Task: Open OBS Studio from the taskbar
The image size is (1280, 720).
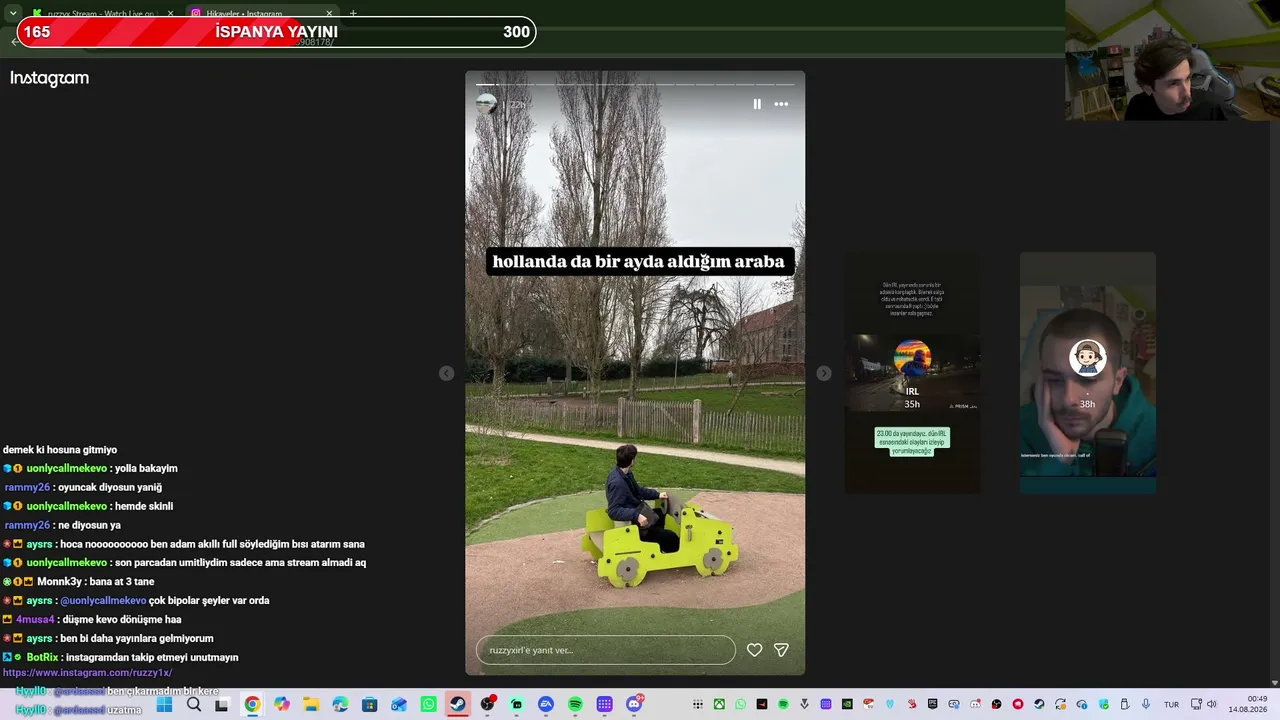Action: point(487,705)
